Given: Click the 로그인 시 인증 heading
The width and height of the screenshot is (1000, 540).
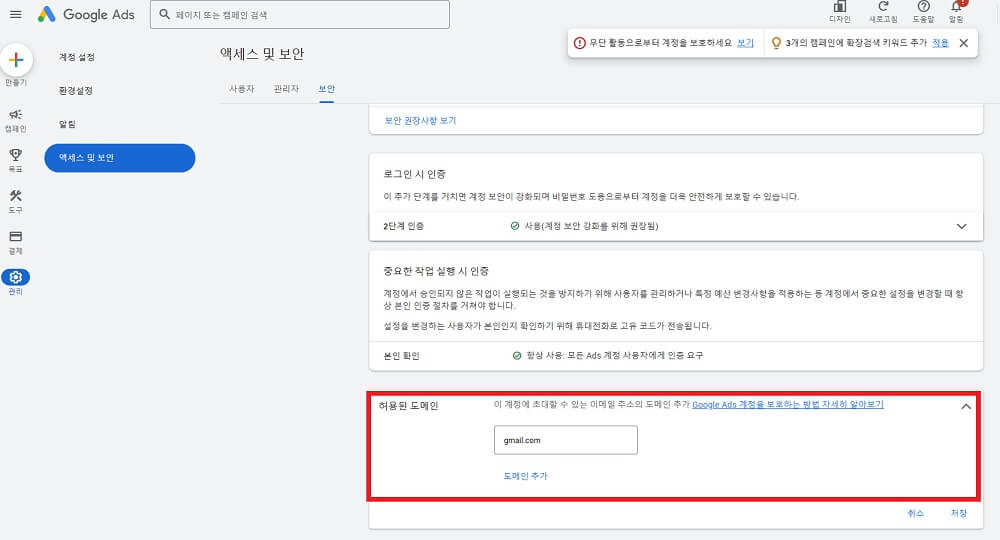Looking at the screenshot, I should [415, 174].
